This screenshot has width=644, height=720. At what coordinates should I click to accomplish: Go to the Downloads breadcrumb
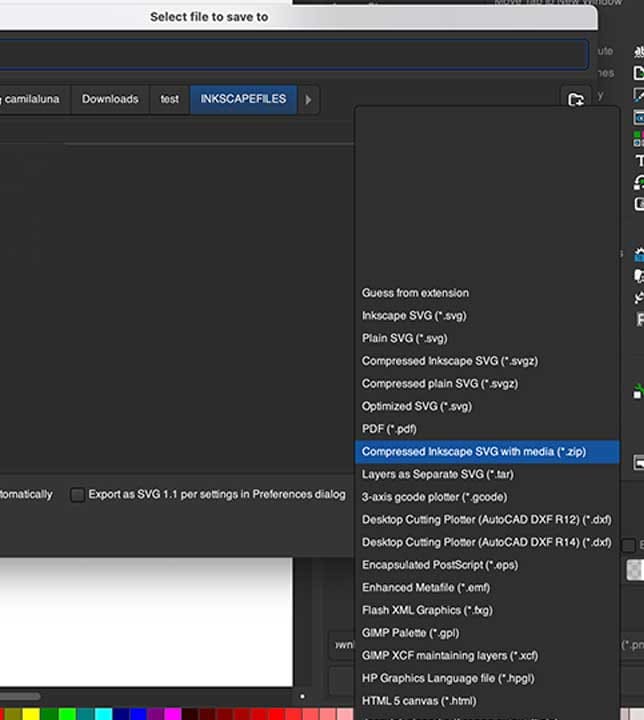click(110, 99)
